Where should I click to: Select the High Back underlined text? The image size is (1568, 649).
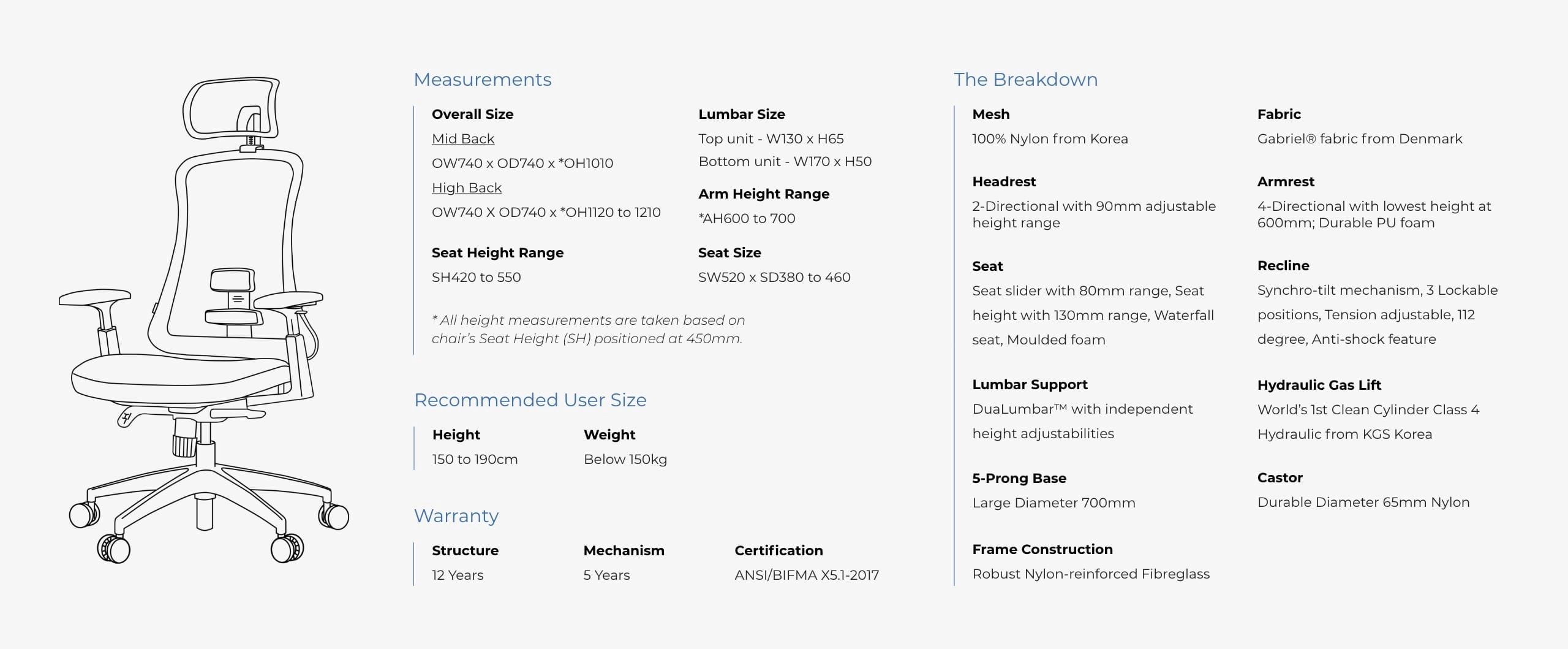(467, 188)
